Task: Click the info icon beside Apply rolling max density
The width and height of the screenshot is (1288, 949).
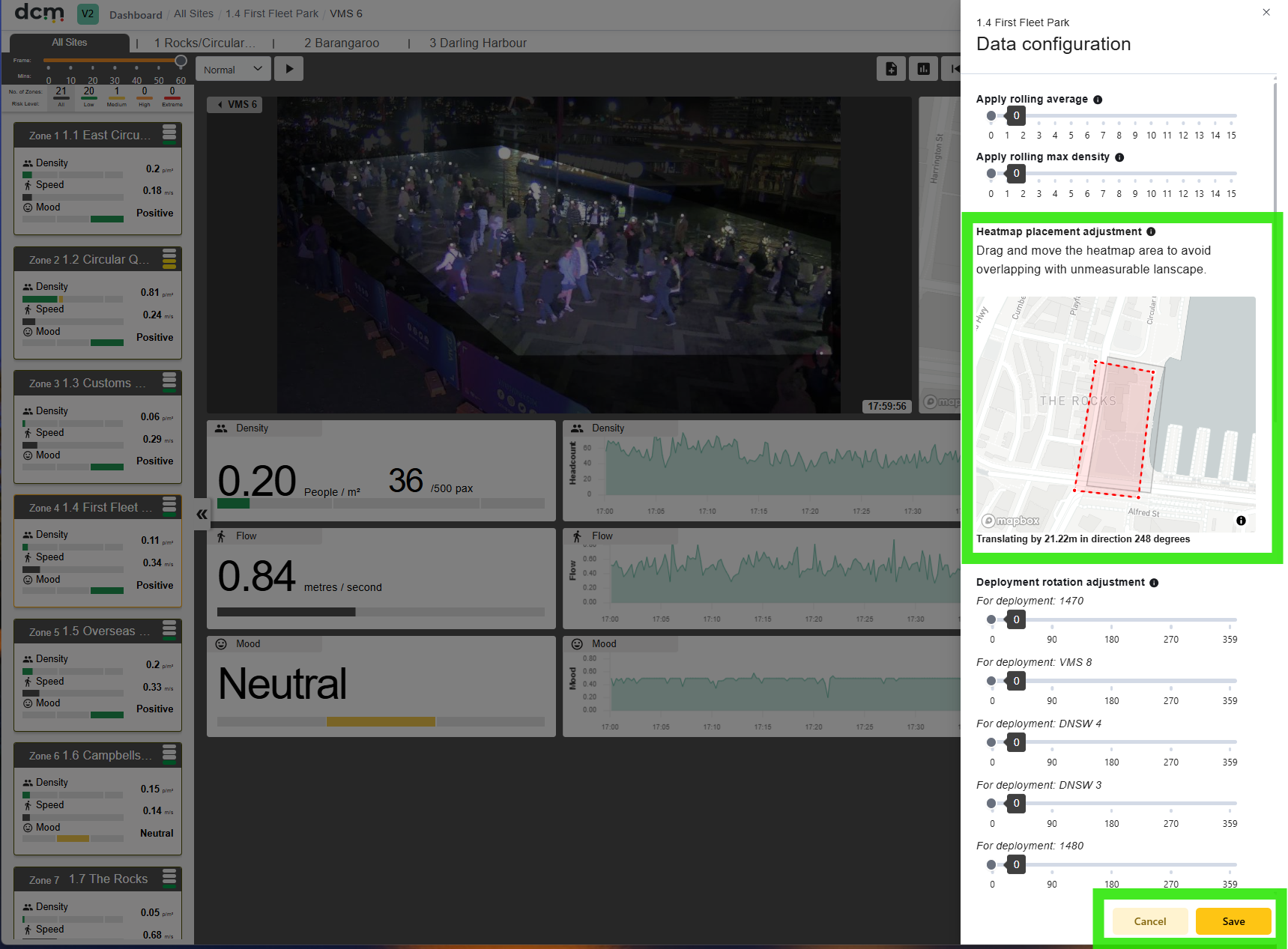Action: pyautogui.click(x=1119, y=157)
